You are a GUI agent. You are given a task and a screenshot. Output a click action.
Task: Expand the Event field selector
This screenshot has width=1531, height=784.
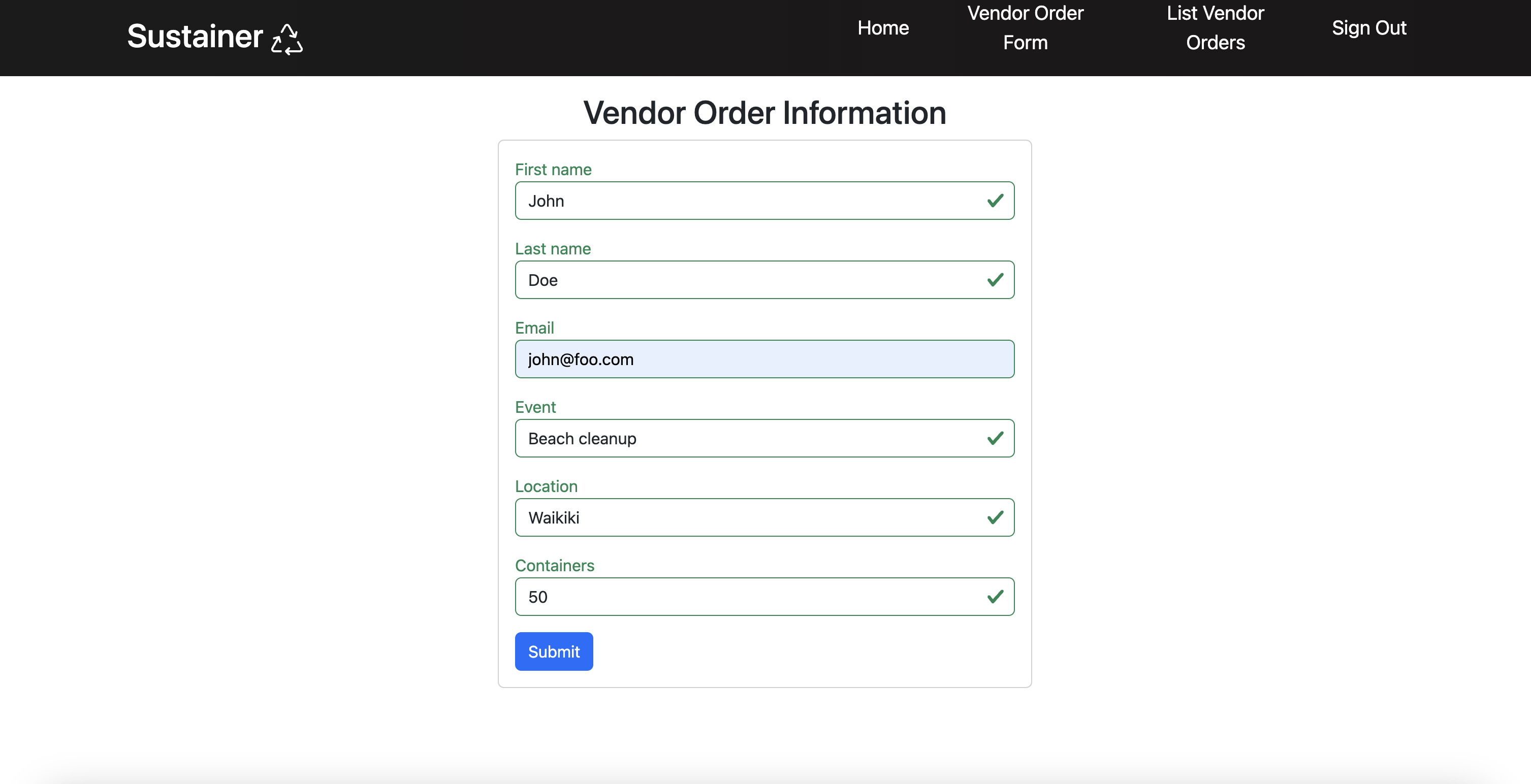[764, 438]
